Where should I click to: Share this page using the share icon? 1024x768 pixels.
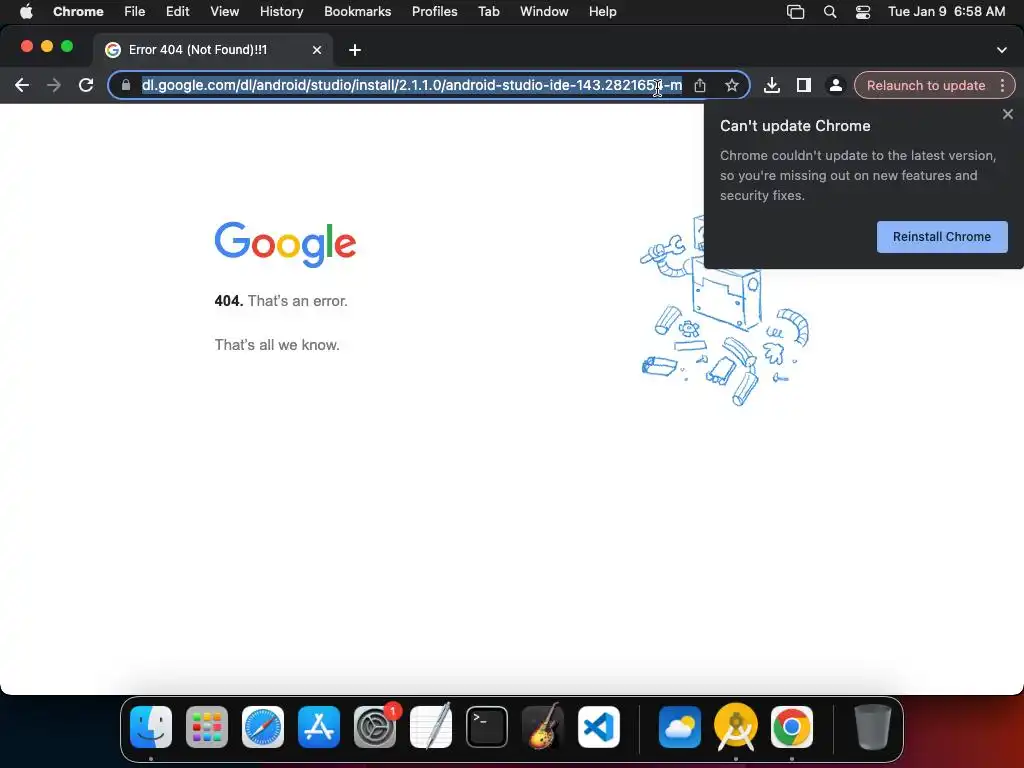click(x=699, y=85)
